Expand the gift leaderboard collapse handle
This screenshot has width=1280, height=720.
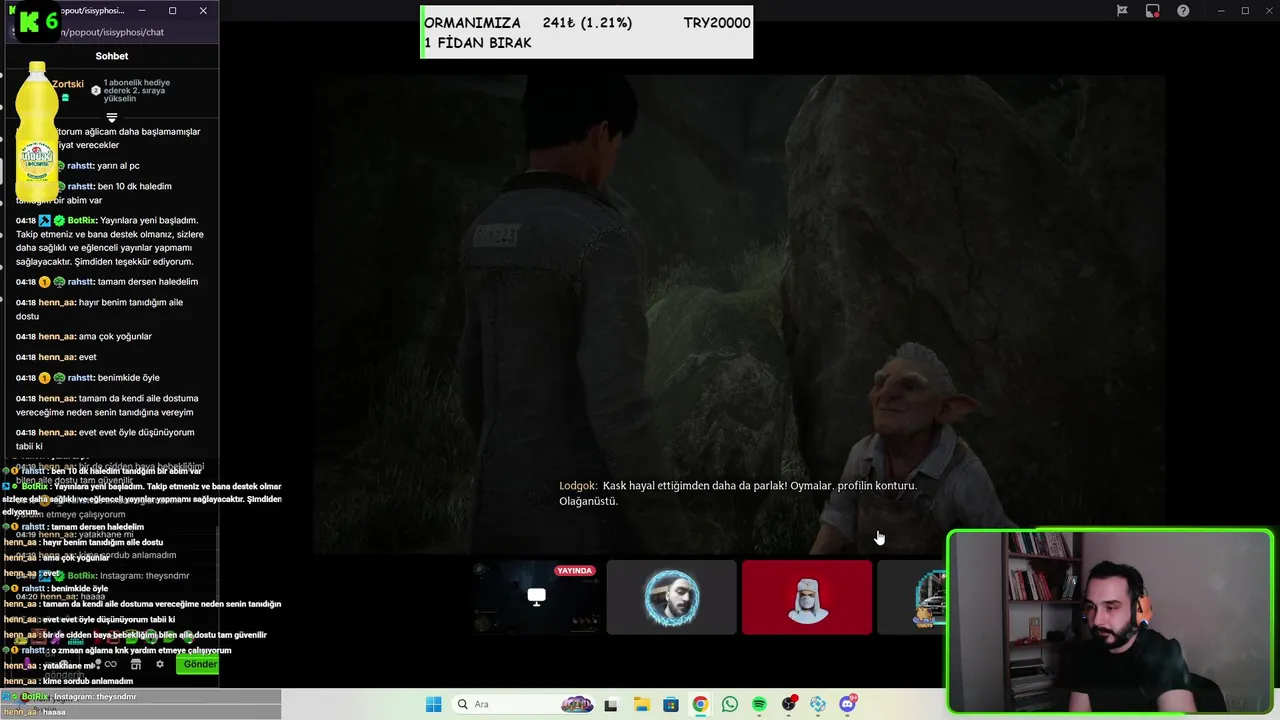pyautogui.click(x=112, y=117)
